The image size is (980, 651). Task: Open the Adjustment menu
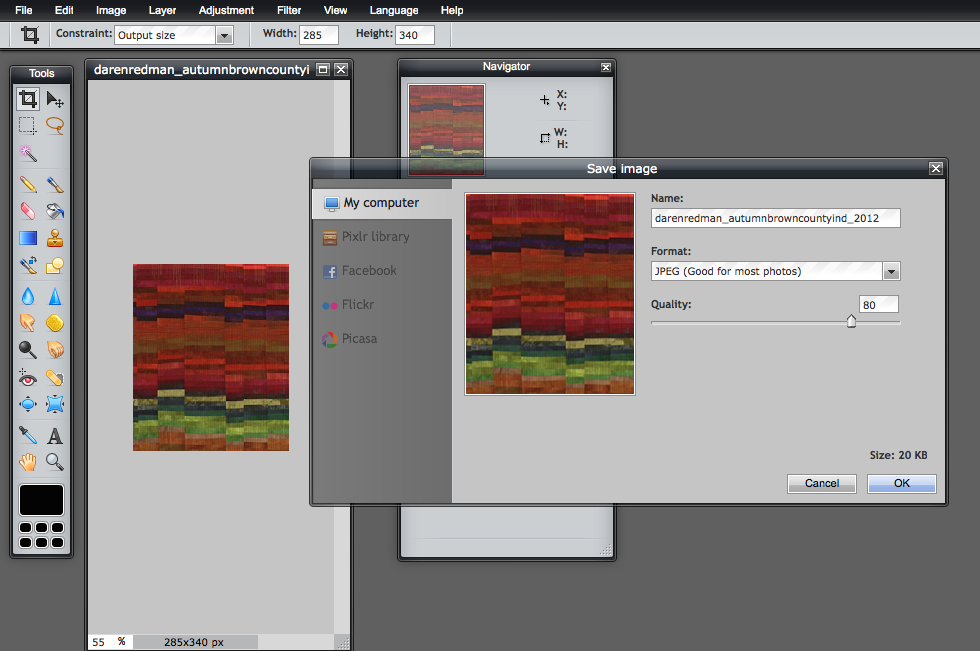click(226, 10)
